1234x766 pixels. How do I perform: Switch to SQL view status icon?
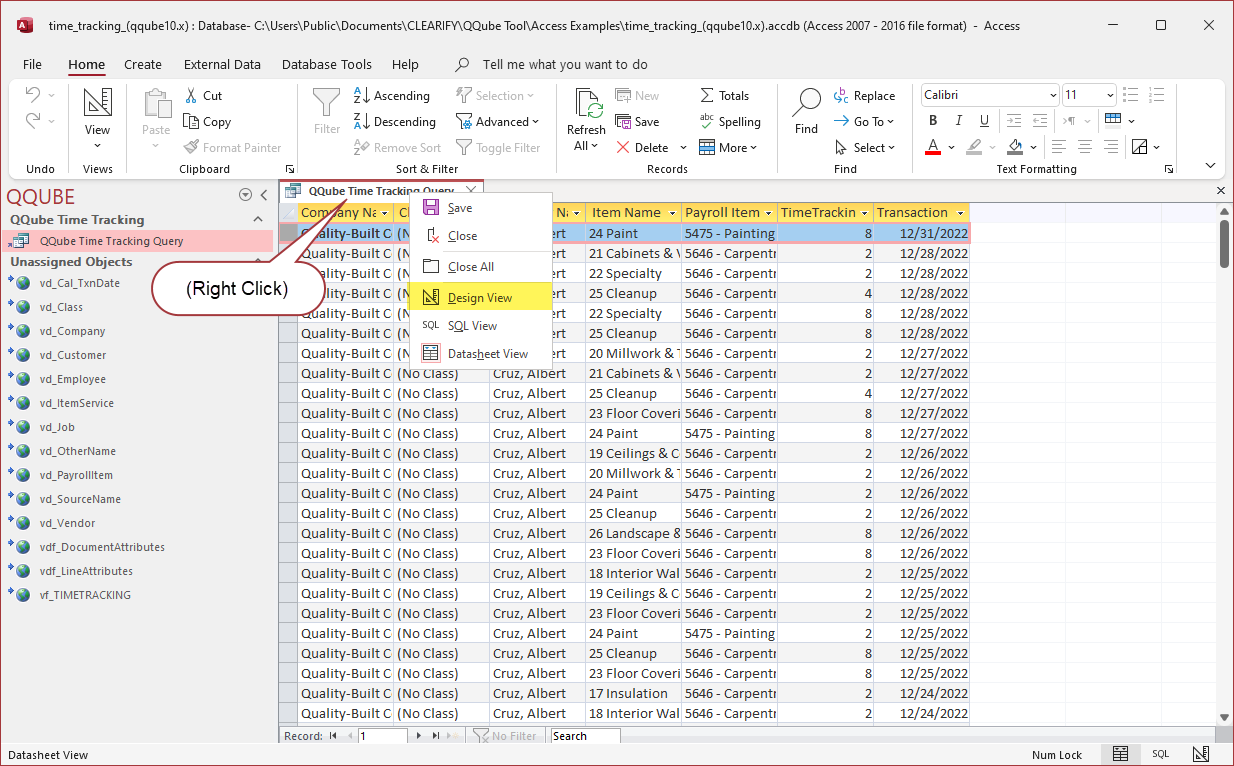coord(1160,754)
